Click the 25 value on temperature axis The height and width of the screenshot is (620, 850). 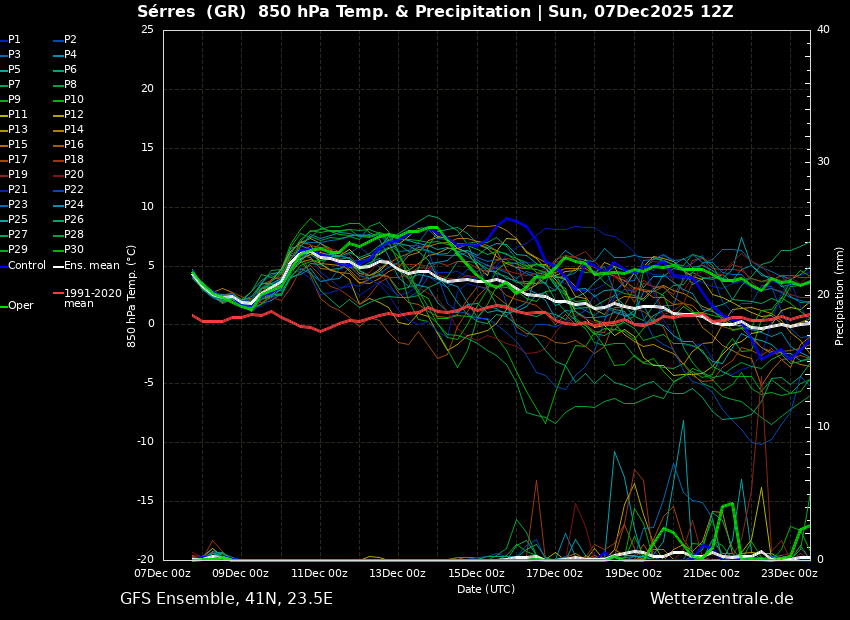click(147, 30)
